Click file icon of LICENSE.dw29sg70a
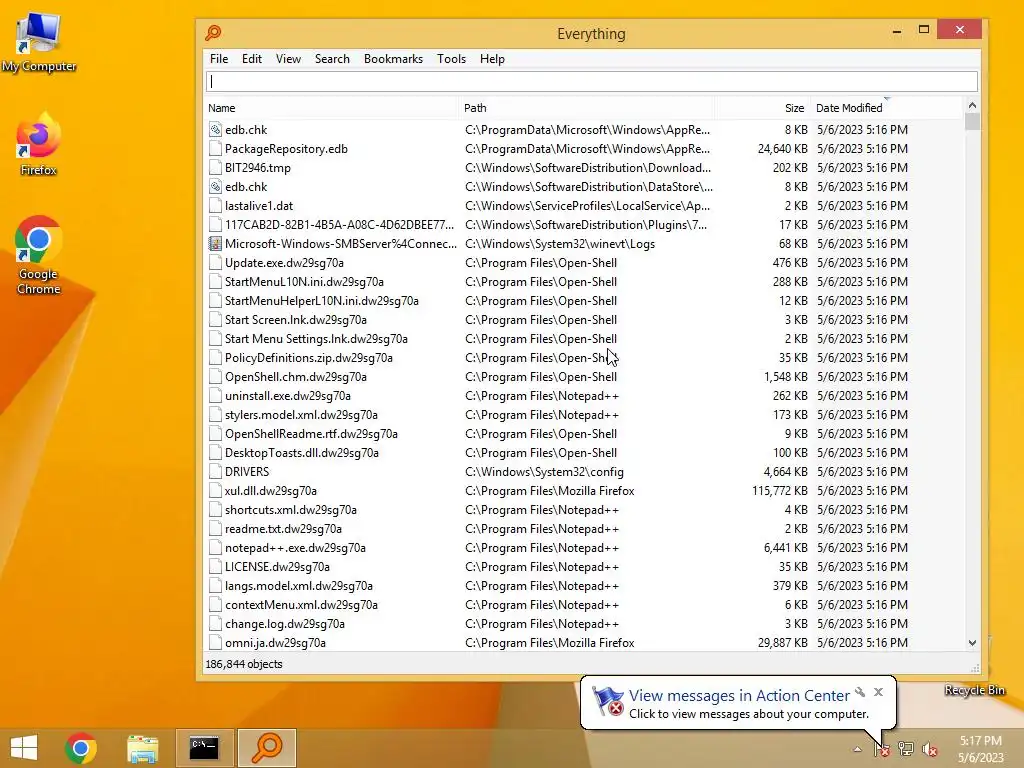This screenshot has width=1024, height=768. [x=215, y=566]
